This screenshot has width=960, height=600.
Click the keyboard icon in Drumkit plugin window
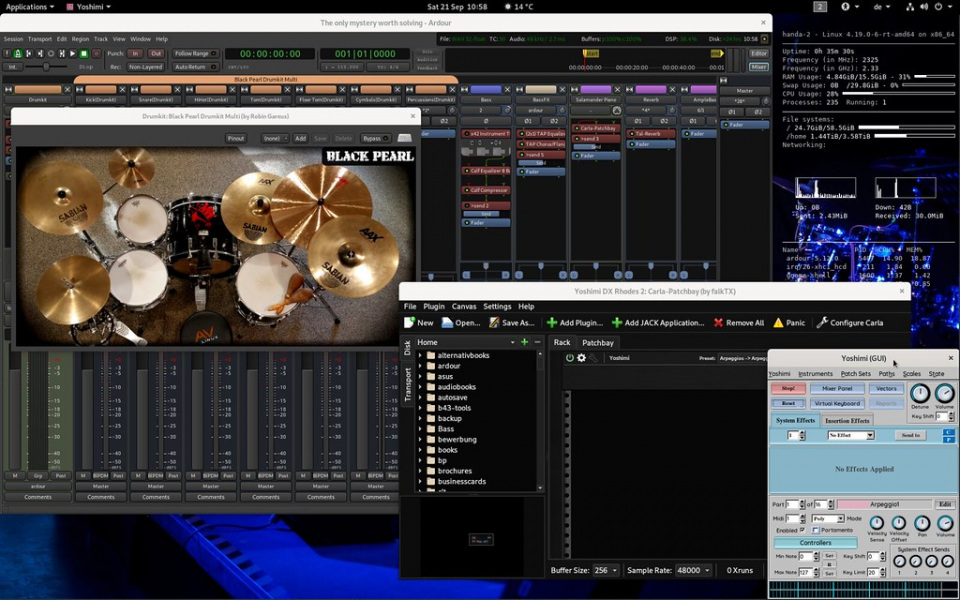point(405,138)
